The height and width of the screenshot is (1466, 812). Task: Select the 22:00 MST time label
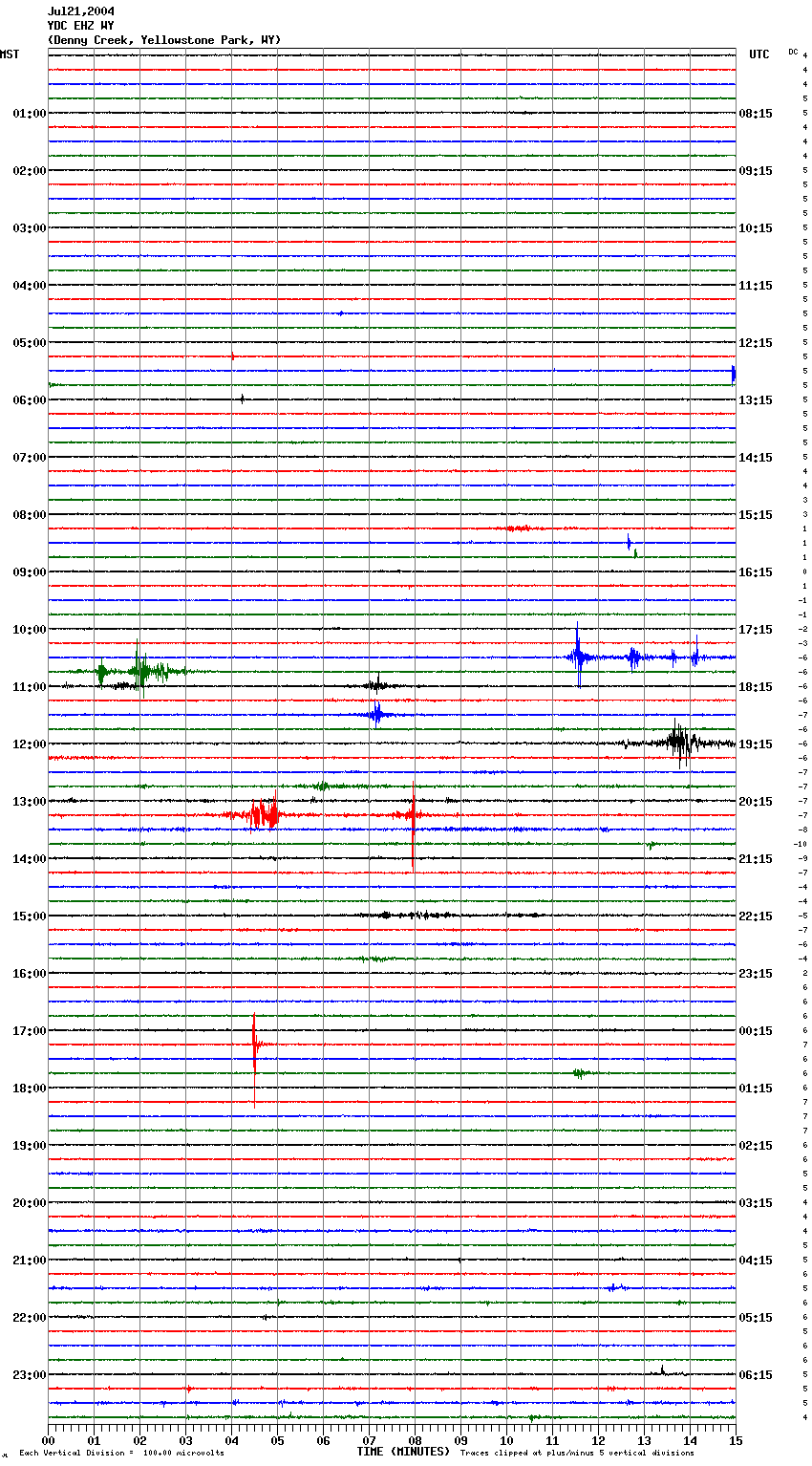pyautogui.click(x=30, y=1318)
